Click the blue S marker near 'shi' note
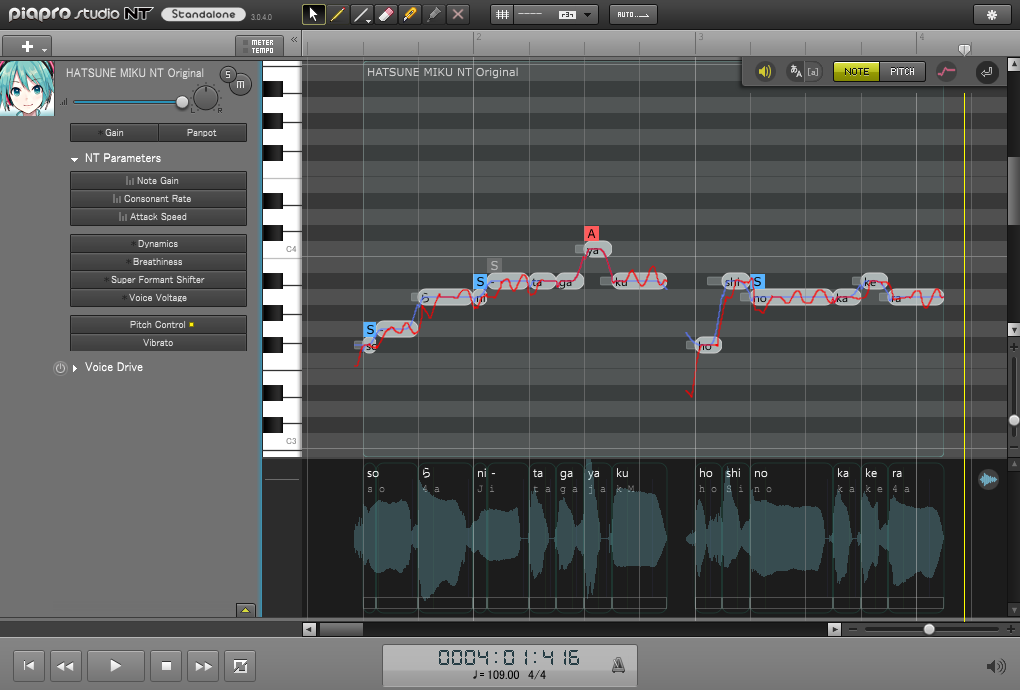The width and height of the screenshot is (1020, 690). tap(757, 282)
